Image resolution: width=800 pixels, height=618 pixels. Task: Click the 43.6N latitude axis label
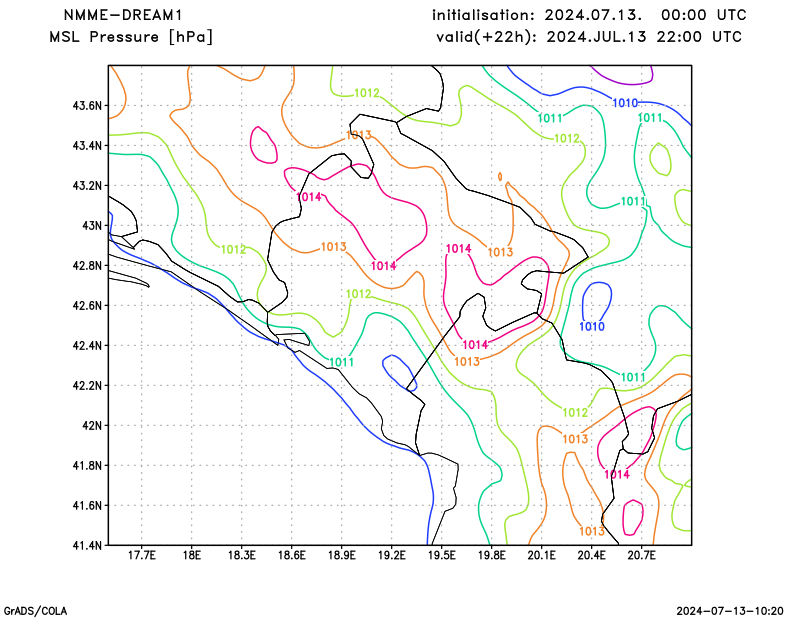(x=88, y=106)
